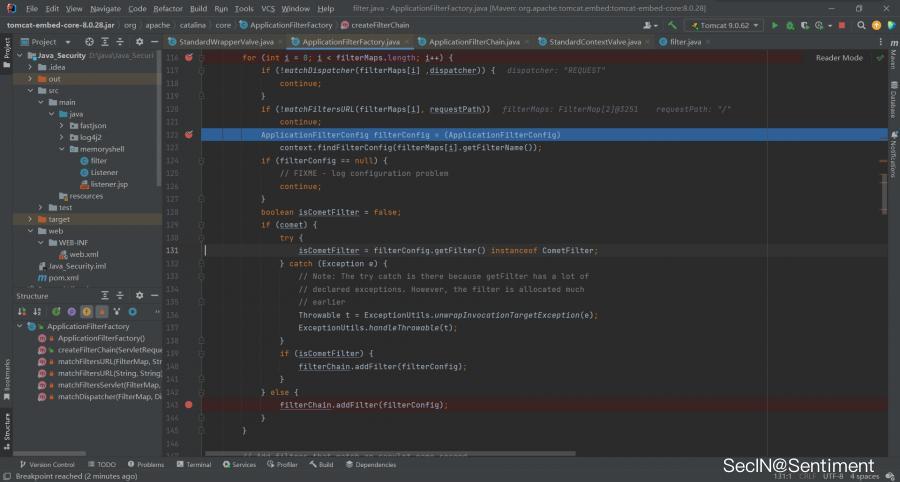
Task: Collapse the memoryshell folder
Action: coord(62,148)
